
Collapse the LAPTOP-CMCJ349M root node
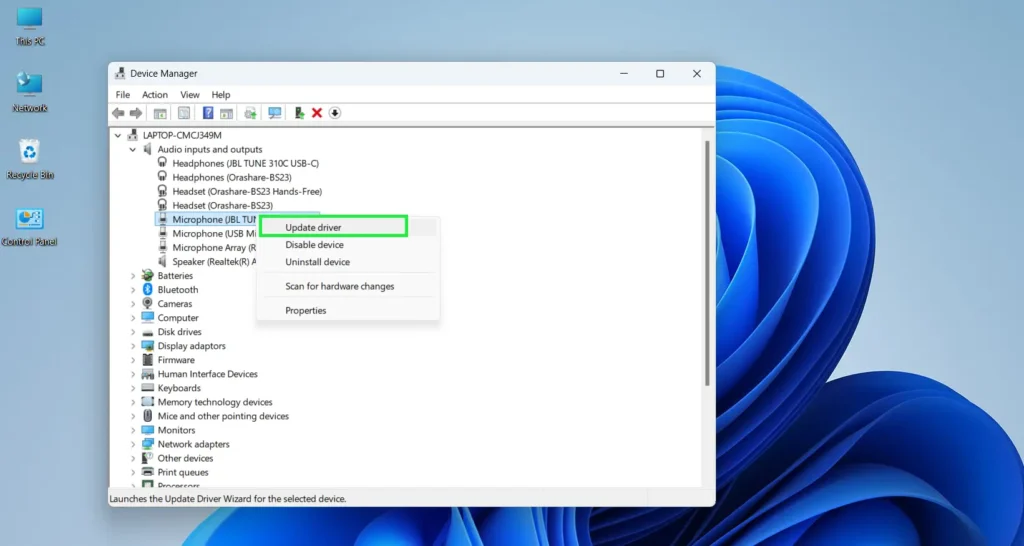click(x=118, y=135)
